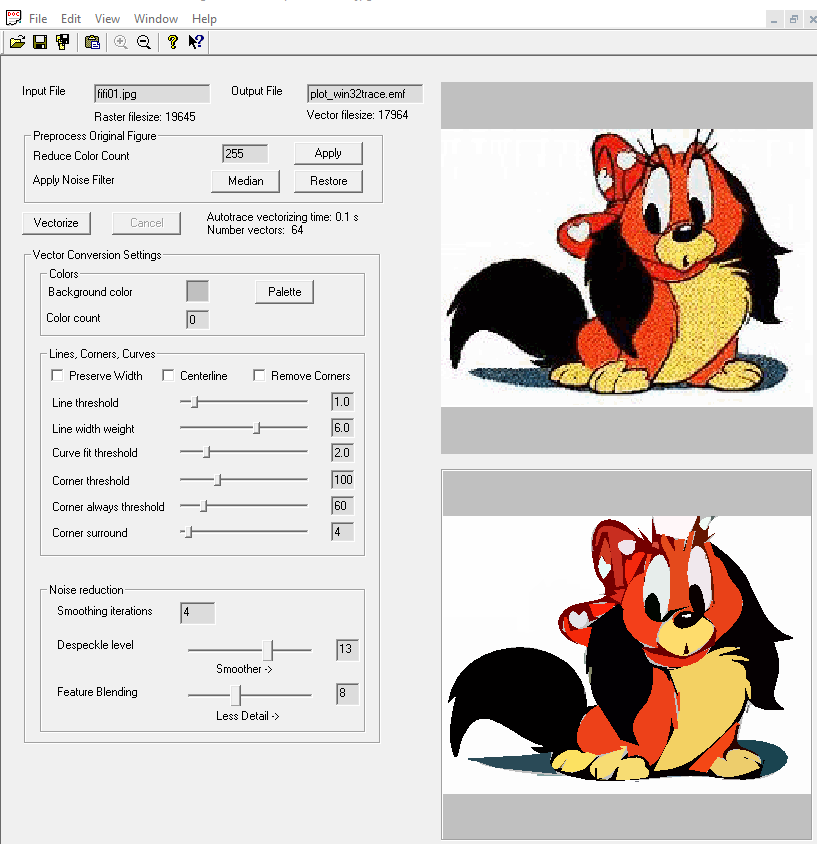Screen dimensions: 817x844
Task: Click the Despeckle level slider handle
Action: point(268,650)
